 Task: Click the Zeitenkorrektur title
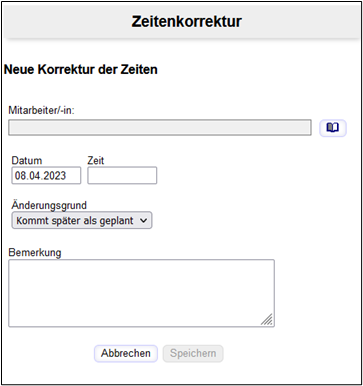pyautogui.click(x=186, y=21)
